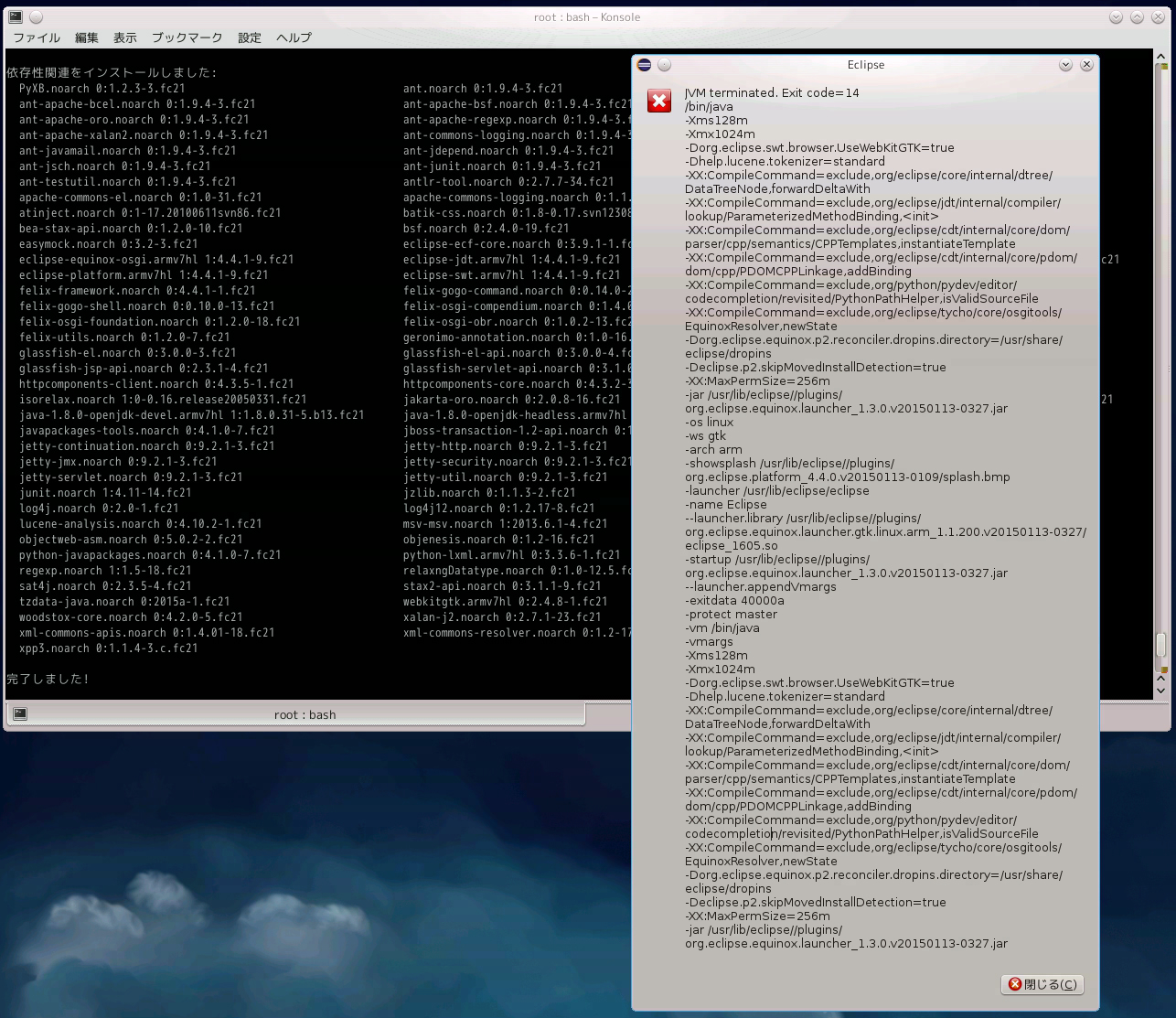Image resolution: width=1176 pixels, height=1018 pixels.
Task: Click sat4j.noarch package entry
Action: [105, 586]
